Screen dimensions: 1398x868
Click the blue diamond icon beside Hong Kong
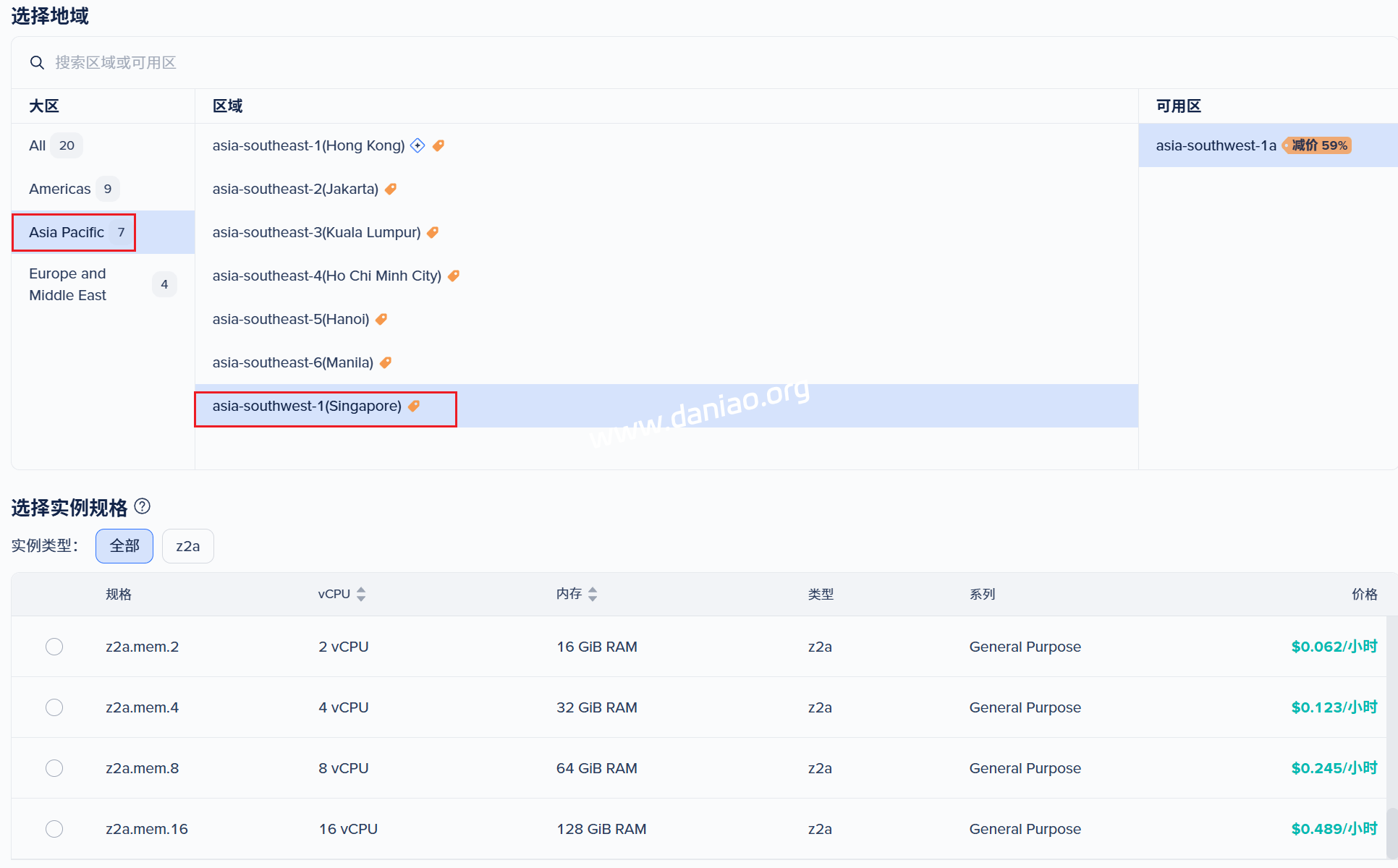pos(418,145)
